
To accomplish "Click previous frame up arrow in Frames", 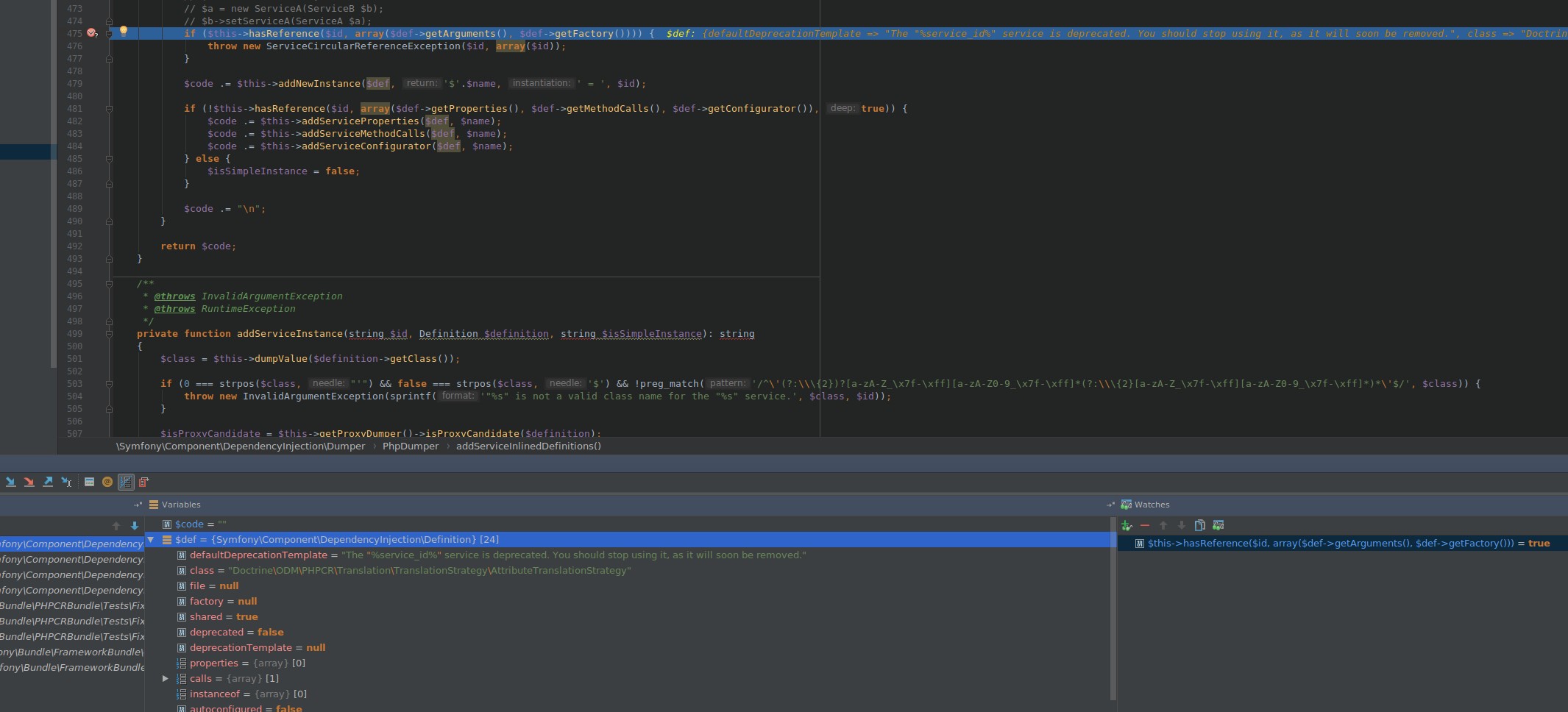I will (x=116, y=526).
